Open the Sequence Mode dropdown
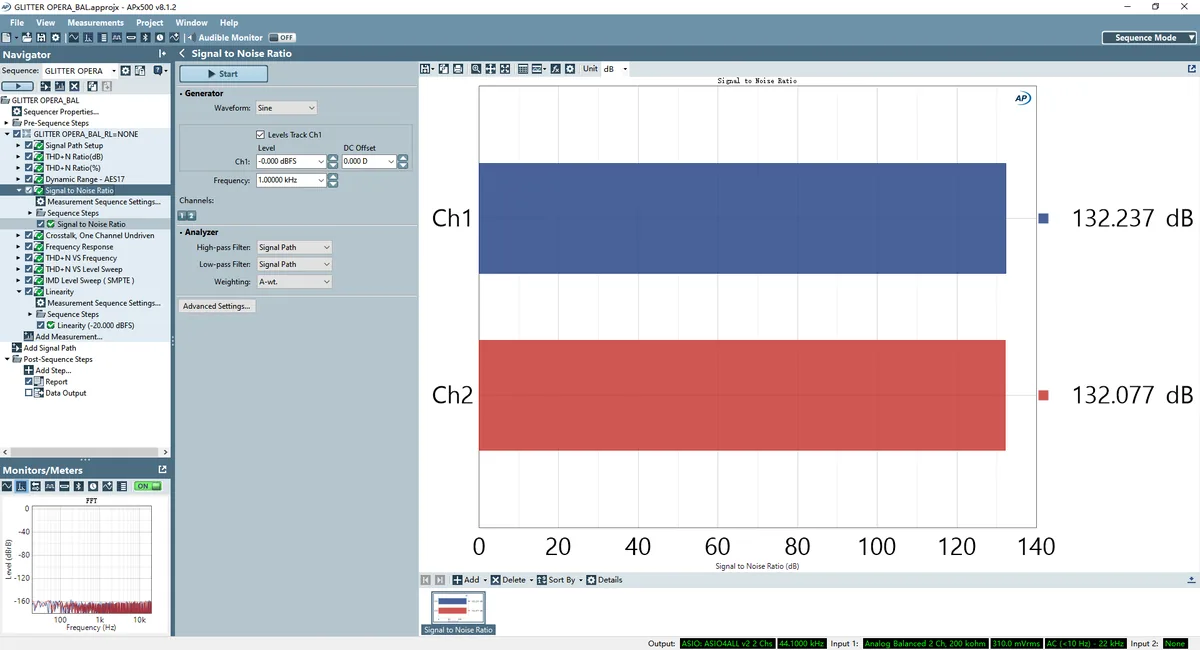This screenshot has height=650, width=1200. pos(1149,38)
